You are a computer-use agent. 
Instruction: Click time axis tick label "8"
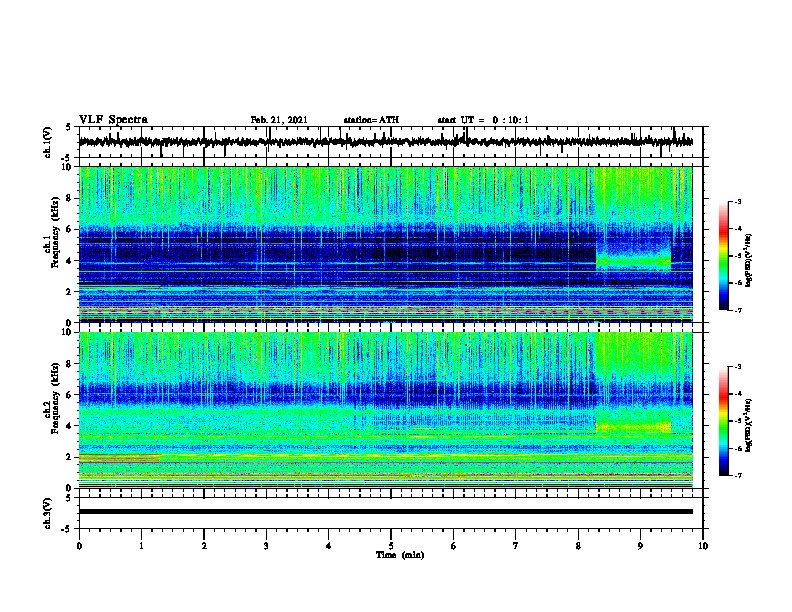click(x=578, y=546)
